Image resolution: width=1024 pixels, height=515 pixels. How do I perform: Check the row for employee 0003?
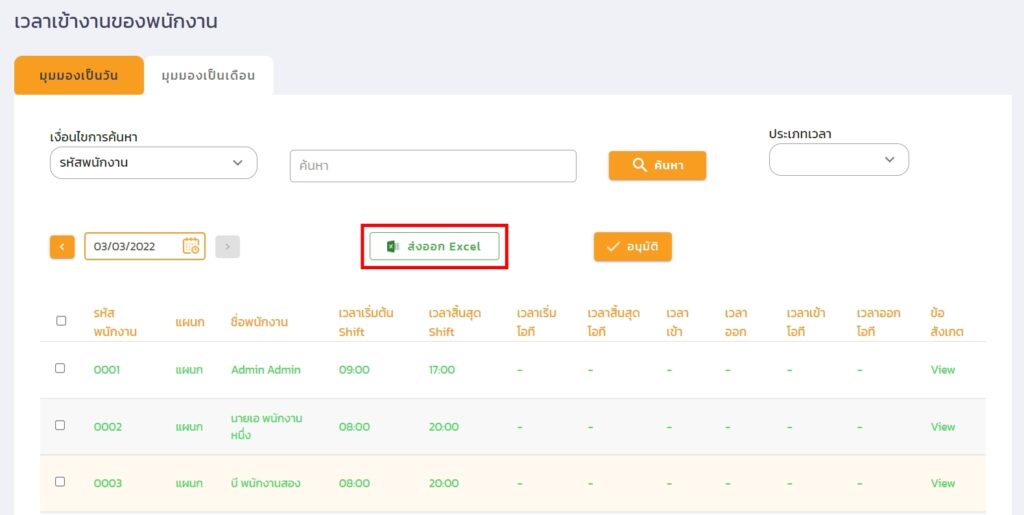(x=60, y=481)
